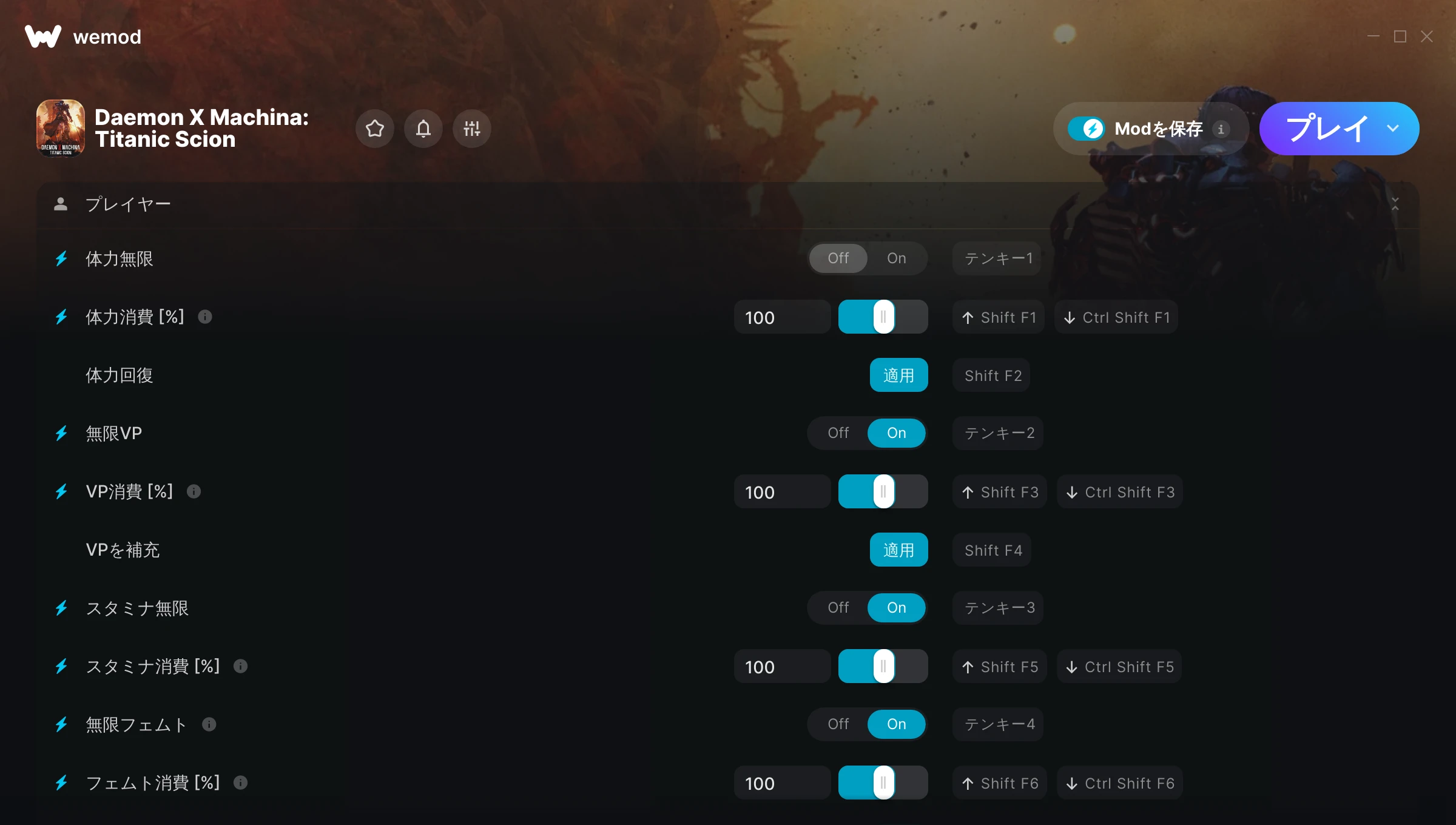Screen dimensions: 1456x825
Task: Switch スタミナ無限 to Off
Action: (838, 608)
